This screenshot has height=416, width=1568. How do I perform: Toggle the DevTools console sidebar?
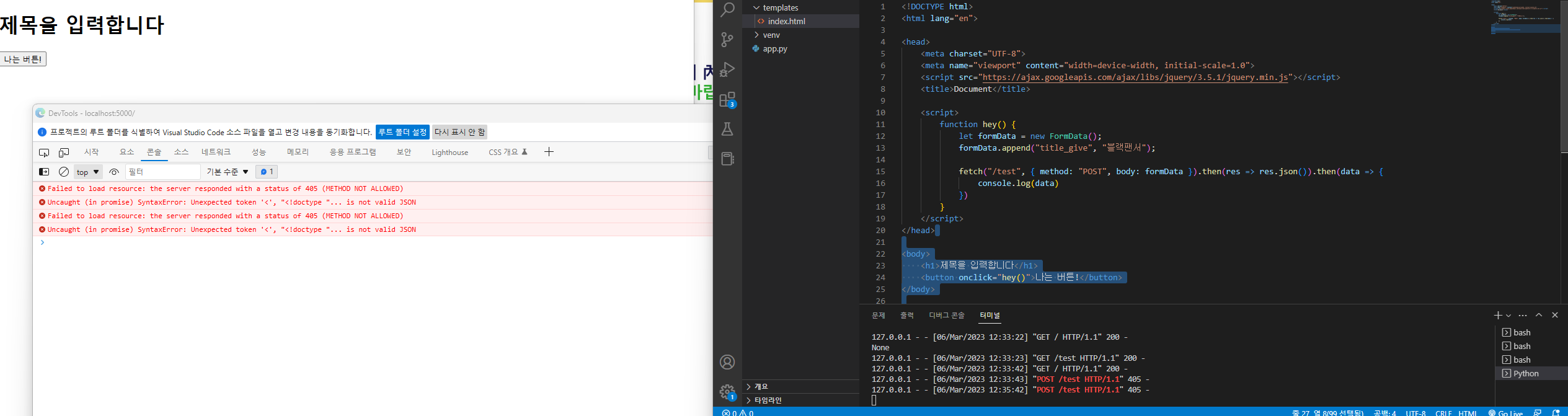pyautogui.click(x=44, y=172)
